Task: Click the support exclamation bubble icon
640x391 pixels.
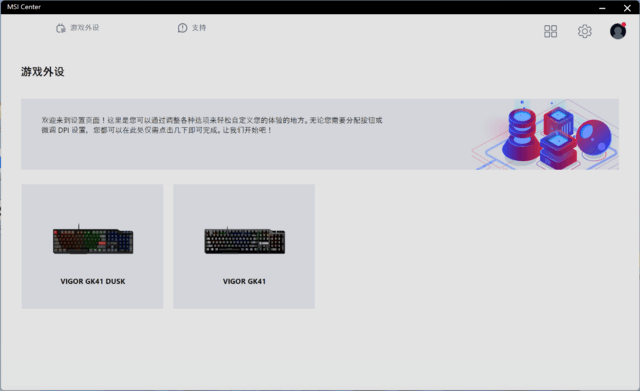Action: tap(182, 28)
